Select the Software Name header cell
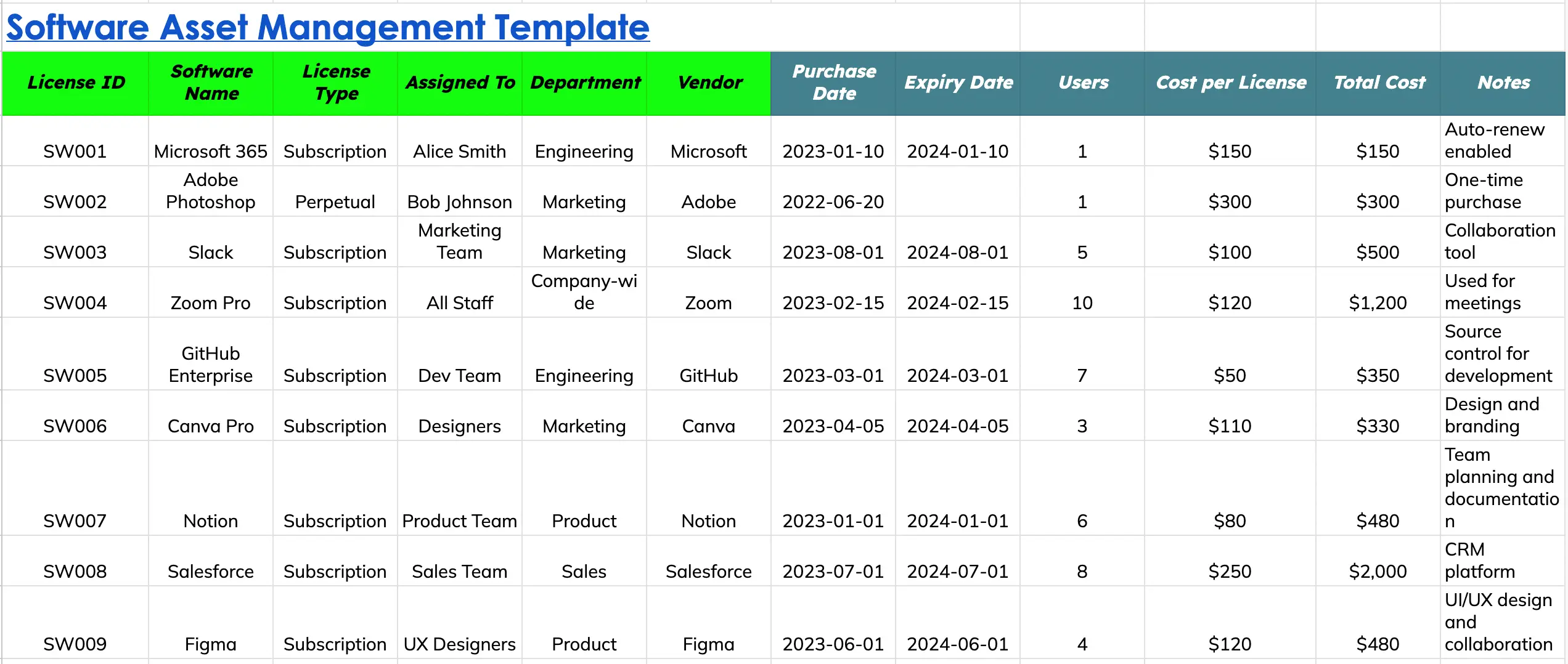Screen dimensions: 1568x664 tap(211, 83)
